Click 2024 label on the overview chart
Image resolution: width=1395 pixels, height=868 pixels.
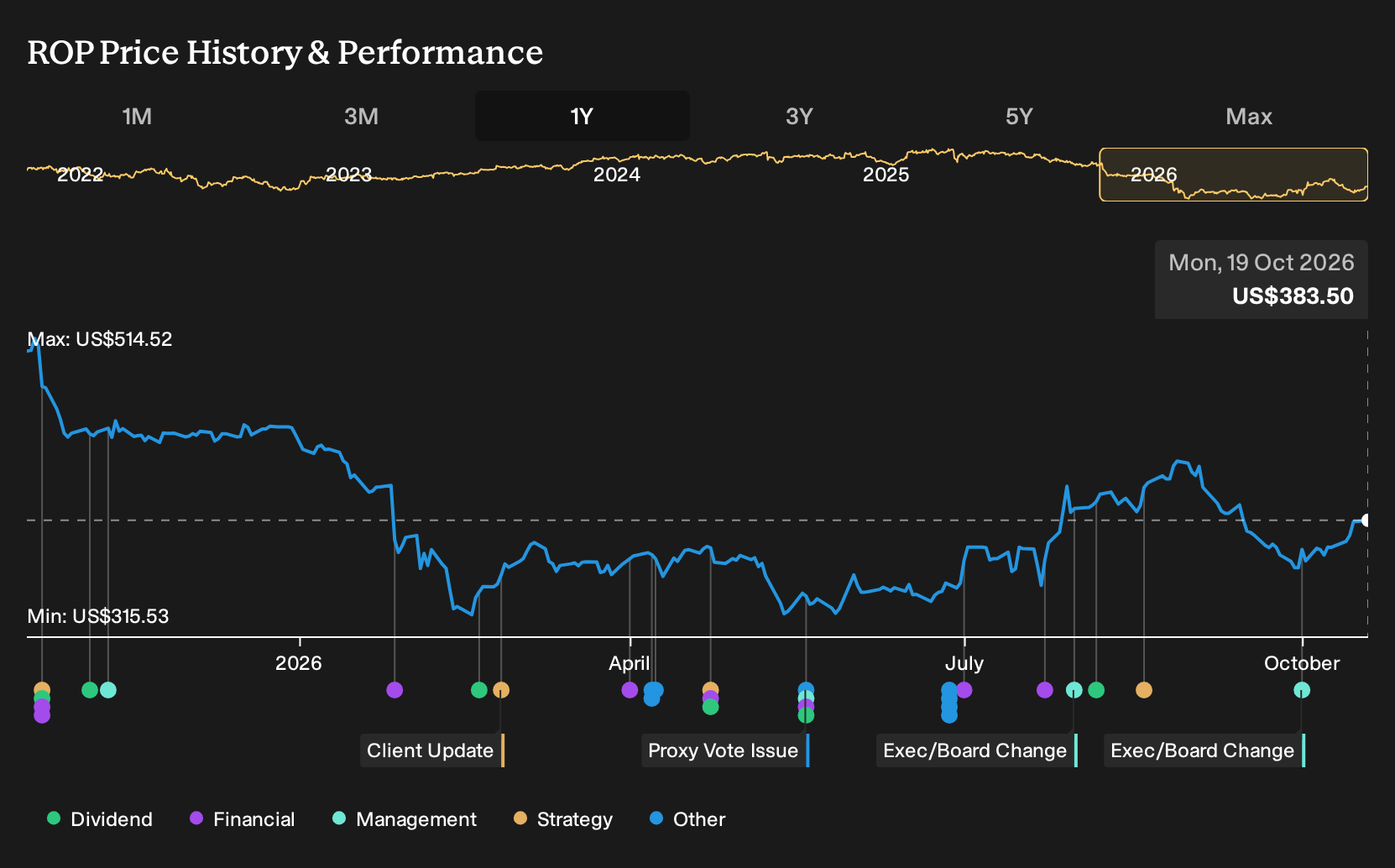pyautogui.click(x=617, y=175)
